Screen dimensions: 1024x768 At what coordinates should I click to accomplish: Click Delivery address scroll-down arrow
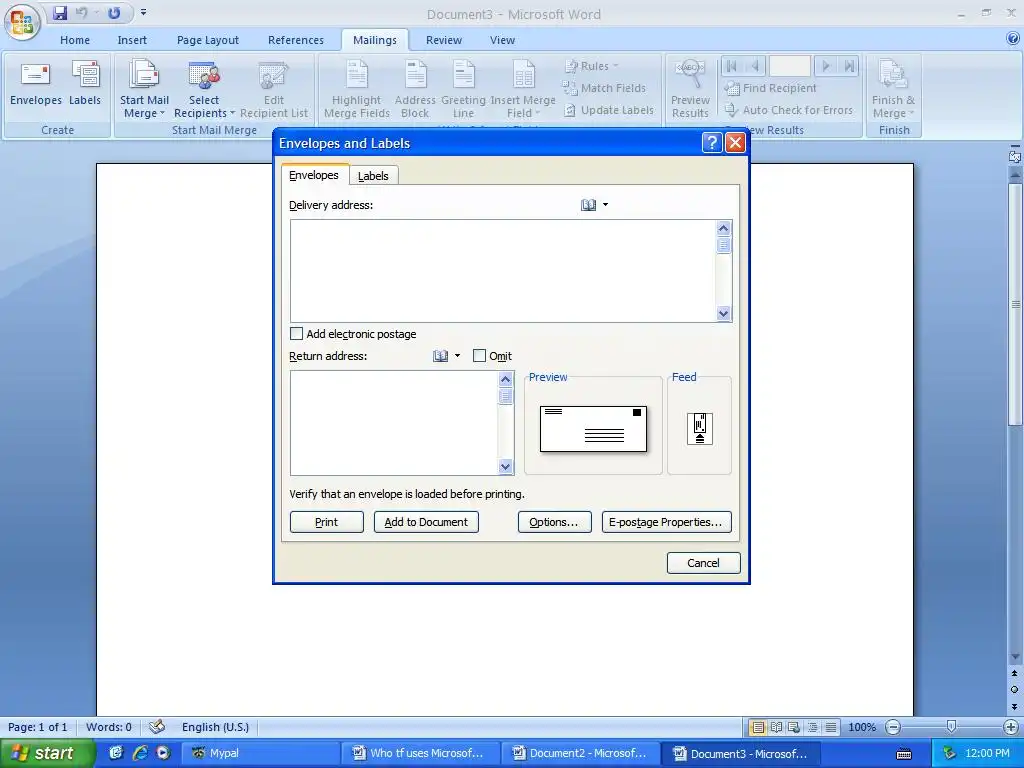(x=723, y=313)
